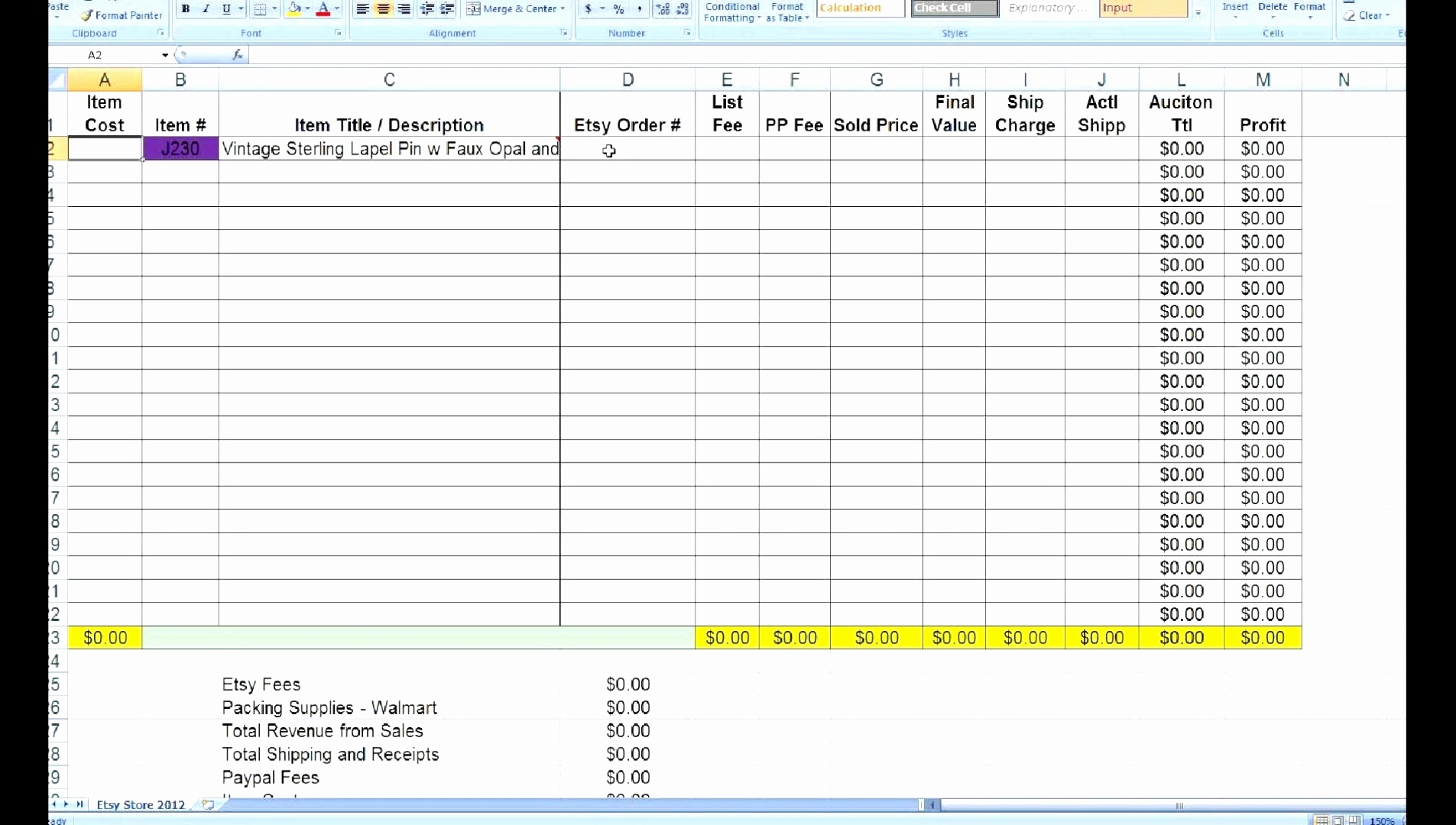Select the fill color bucket icon

click(293, 8)
